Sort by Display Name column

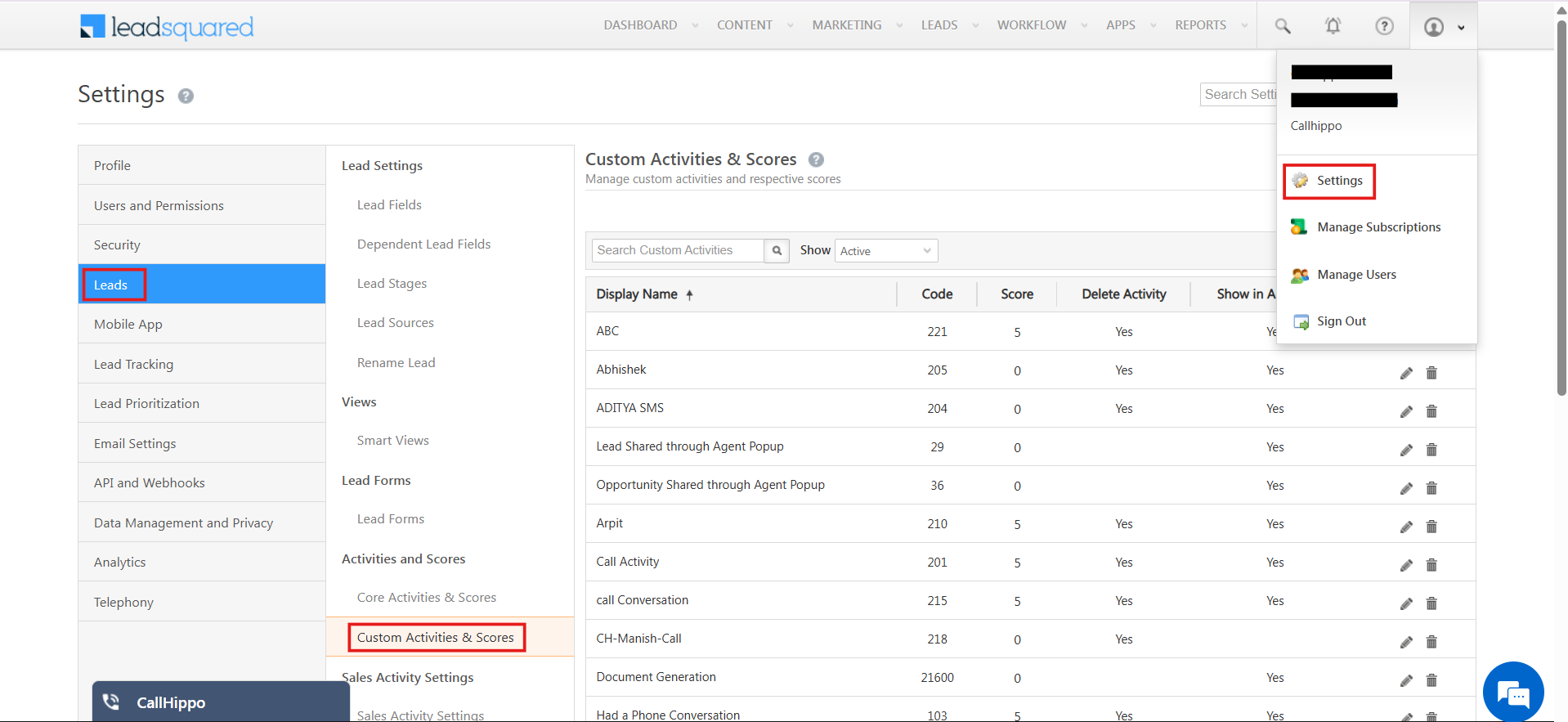tap(644, 294)
